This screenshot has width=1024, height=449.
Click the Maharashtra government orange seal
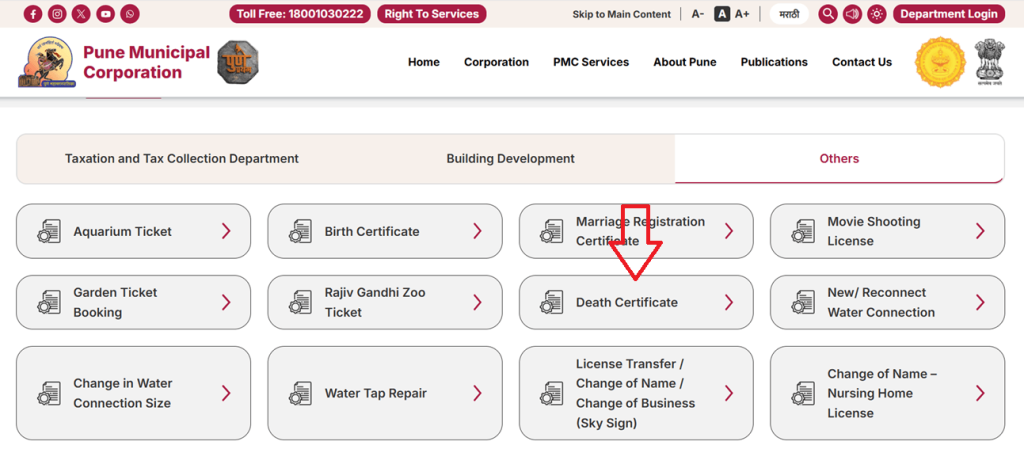point(940,62)
